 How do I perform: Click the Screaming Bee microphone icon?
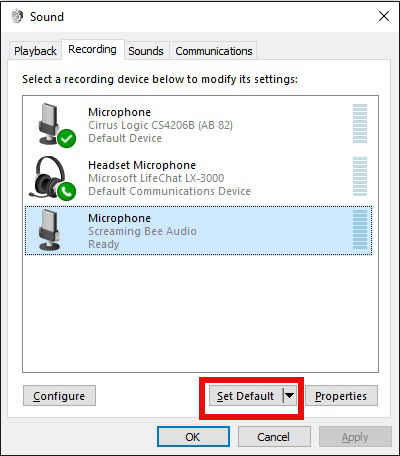(x=50, y=230)
